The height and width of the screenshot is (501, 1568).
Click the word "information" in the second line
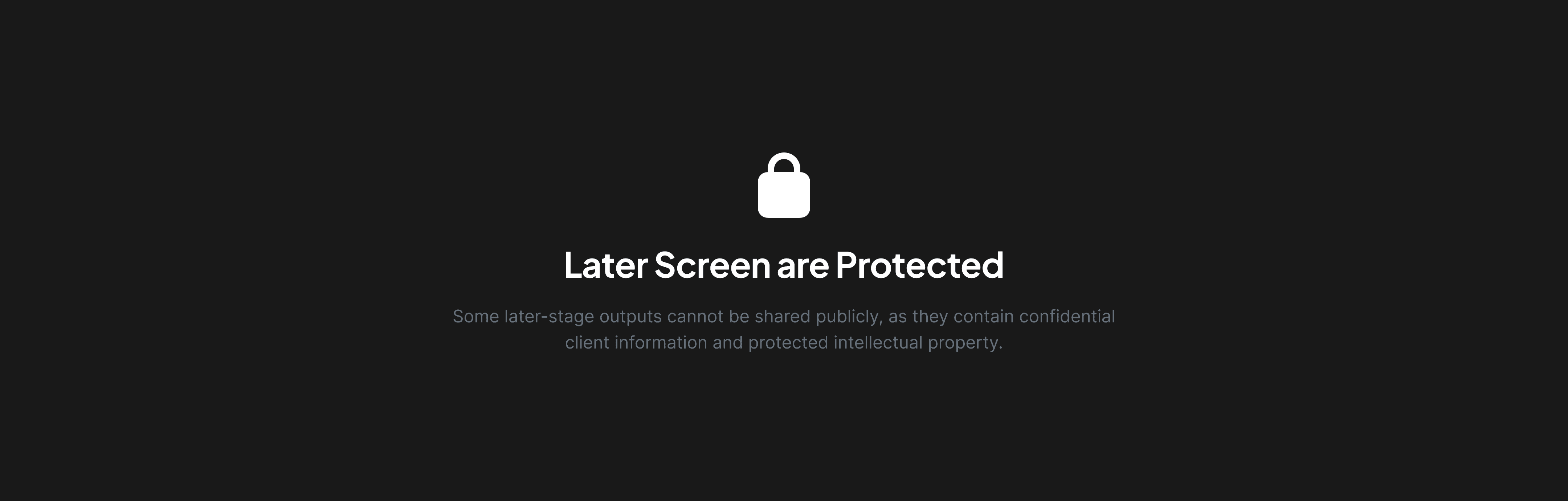(x=661, y=343)
